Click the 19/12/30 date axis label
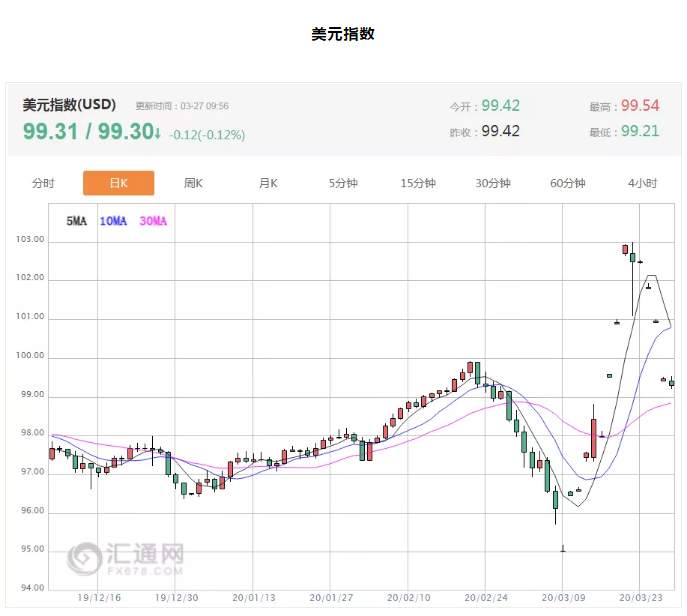 [177, 598]
